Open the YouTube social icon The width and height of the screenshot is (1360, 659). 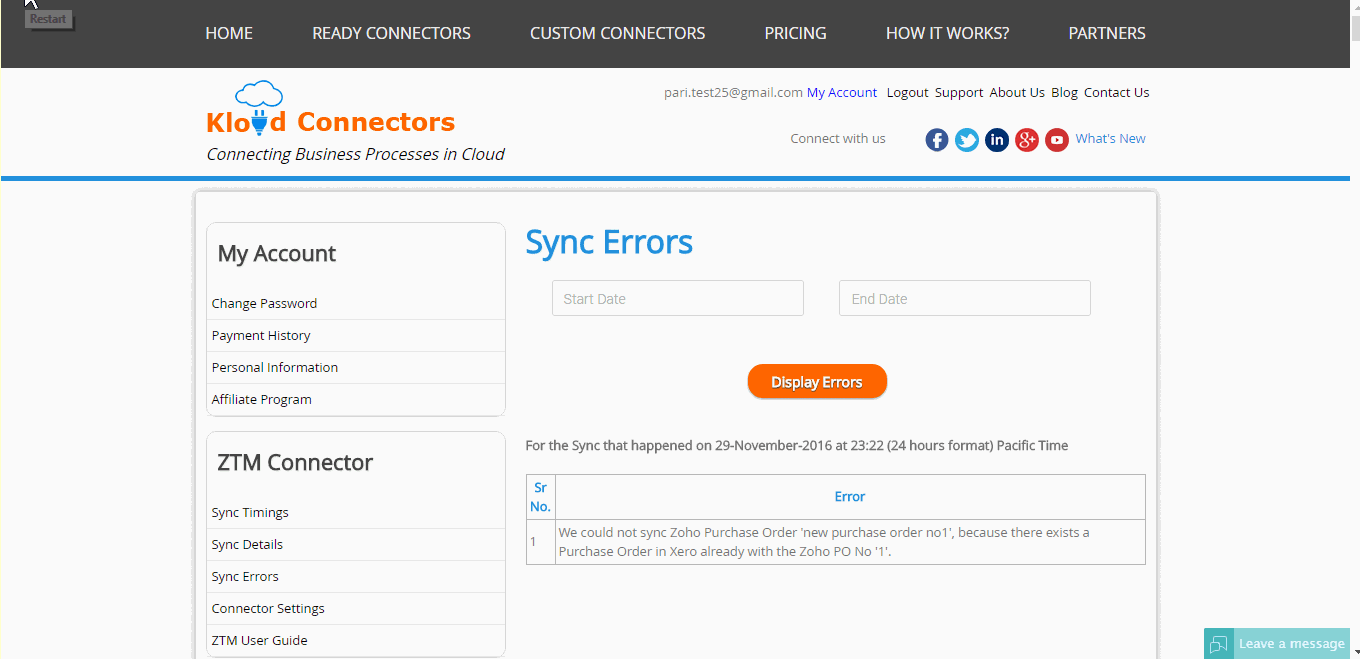(1057, 140)
